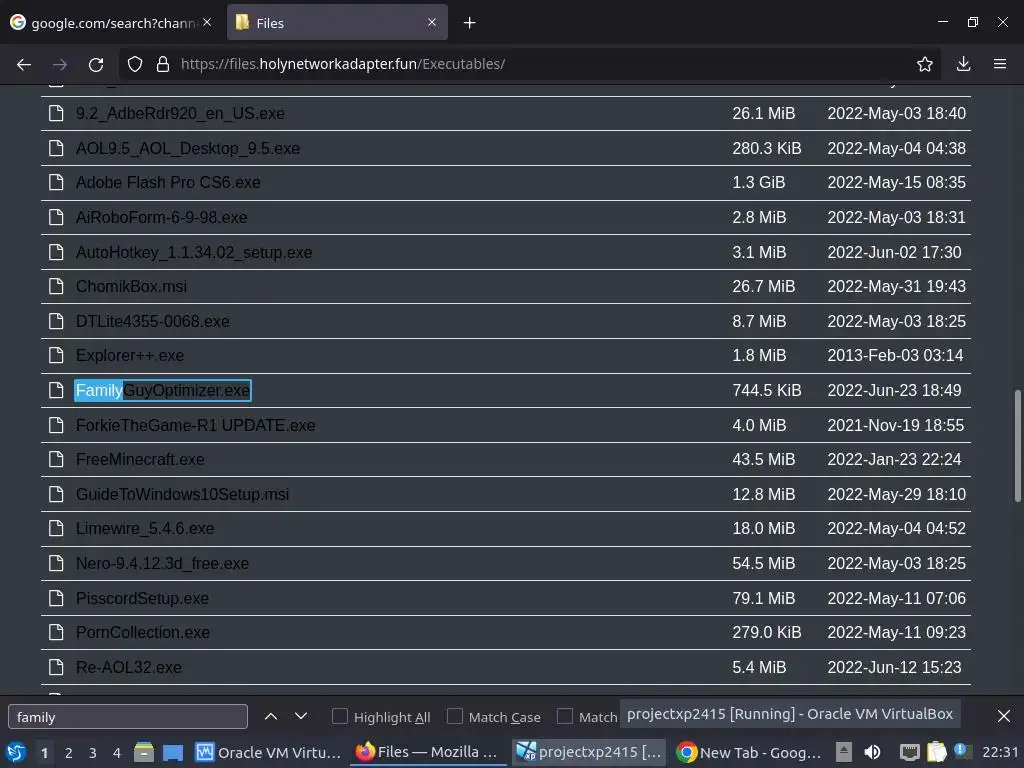Click the date 2013-Feb-03 03:14
The height and width of the screenshot is (768, 1024).
coord(895,355)
